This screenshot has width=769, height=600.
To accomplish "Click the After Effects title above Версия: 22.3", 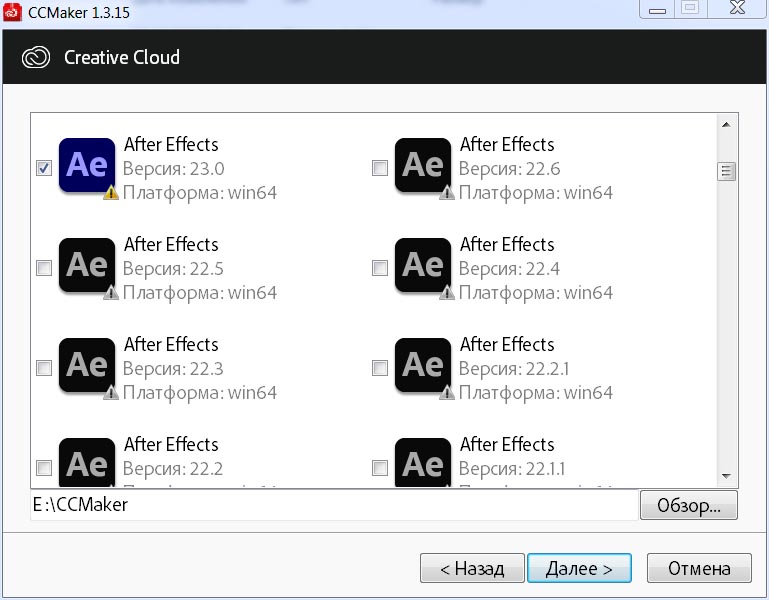I will pos(171,345).
